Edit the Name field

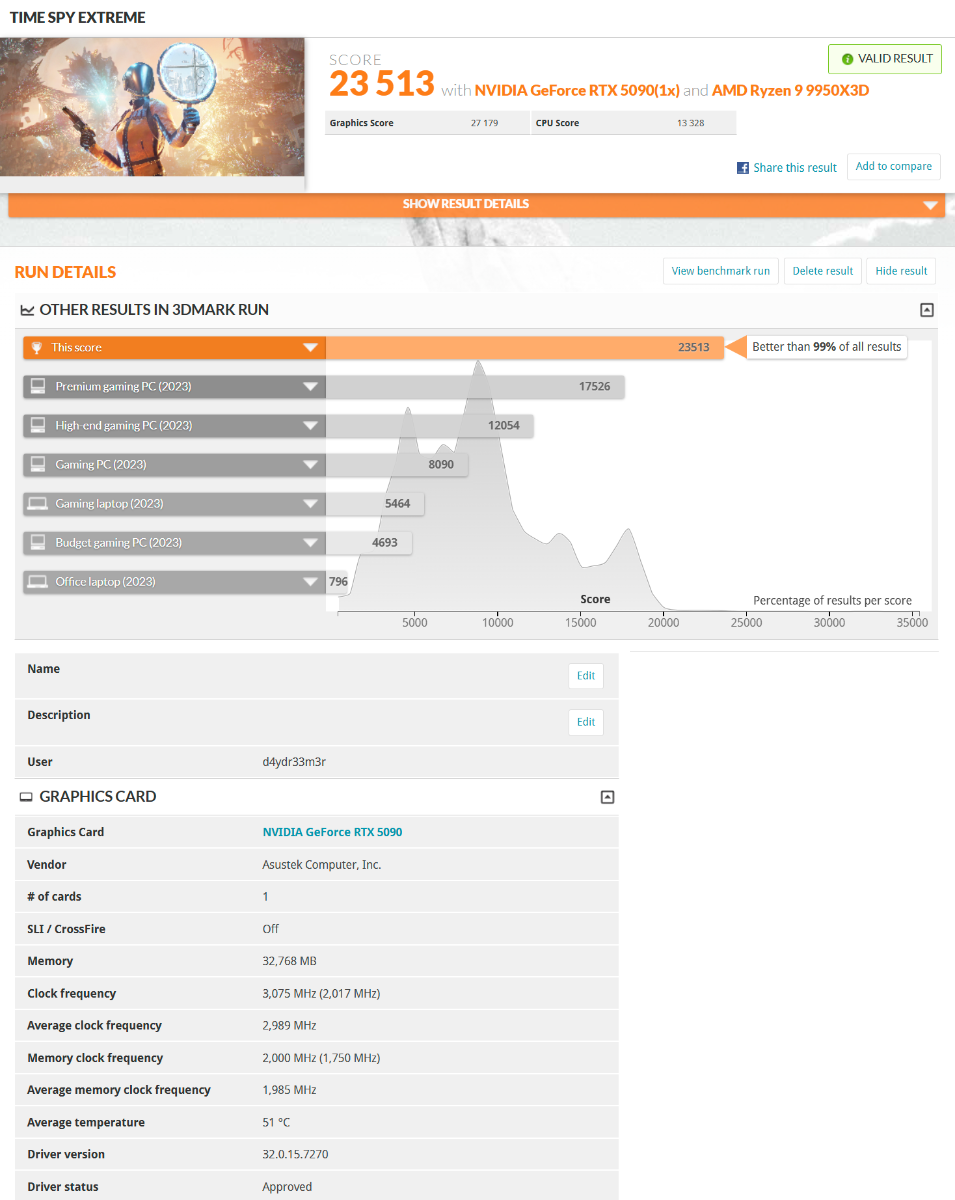pyautogui.click(x=586, y=676)
